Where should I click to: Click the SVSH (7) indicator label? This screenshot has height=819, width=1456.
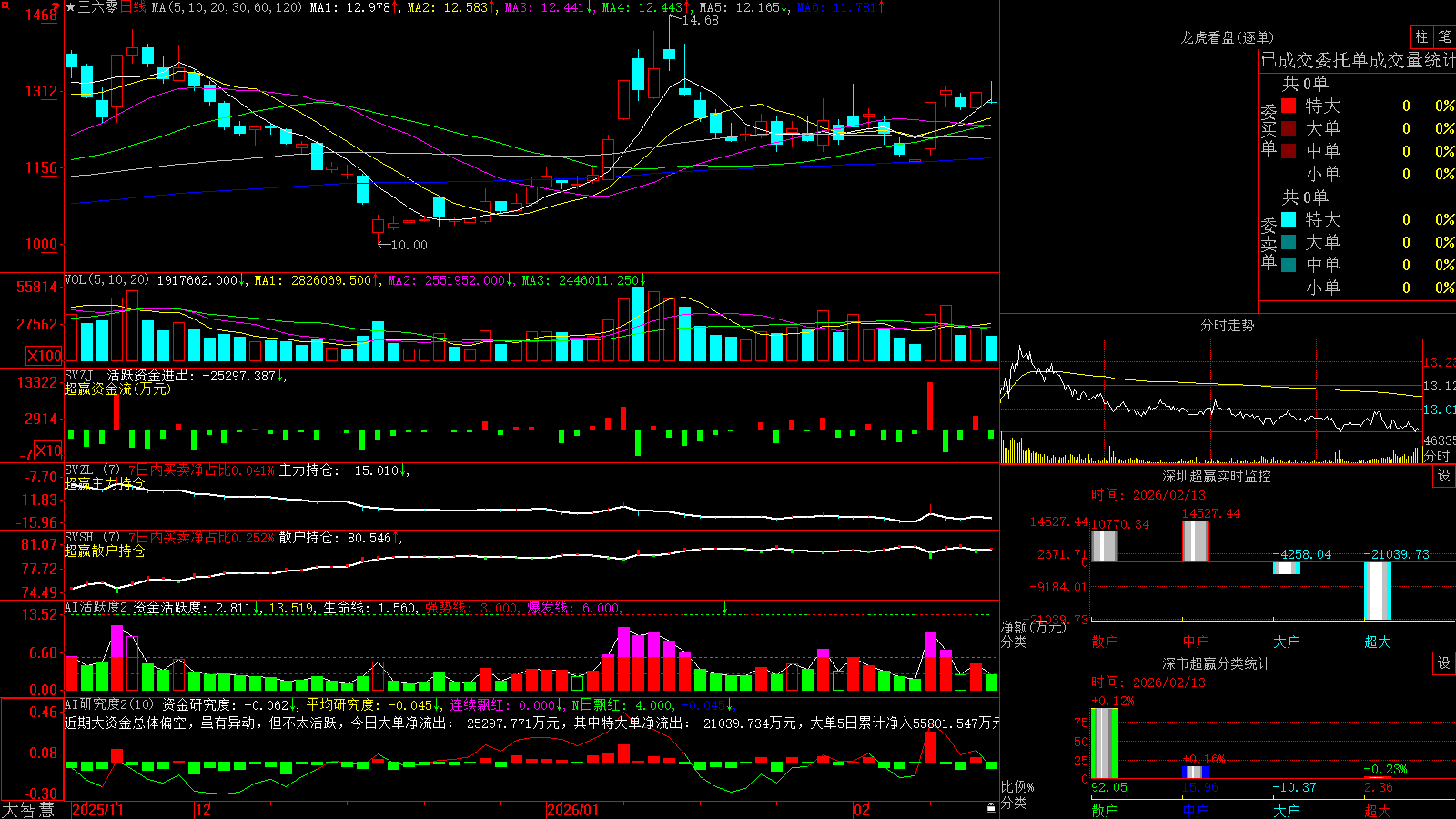point(93,538)
